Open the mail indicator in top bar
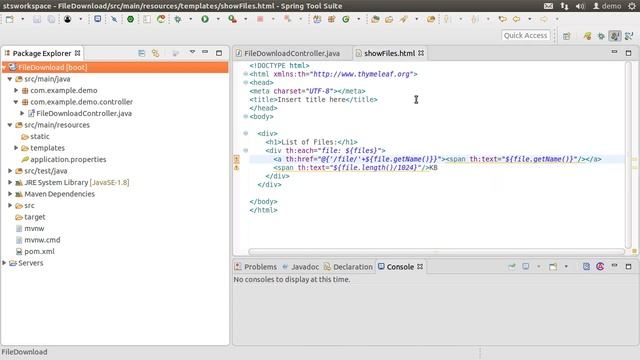The image size is (640, 360). [549, 6]
